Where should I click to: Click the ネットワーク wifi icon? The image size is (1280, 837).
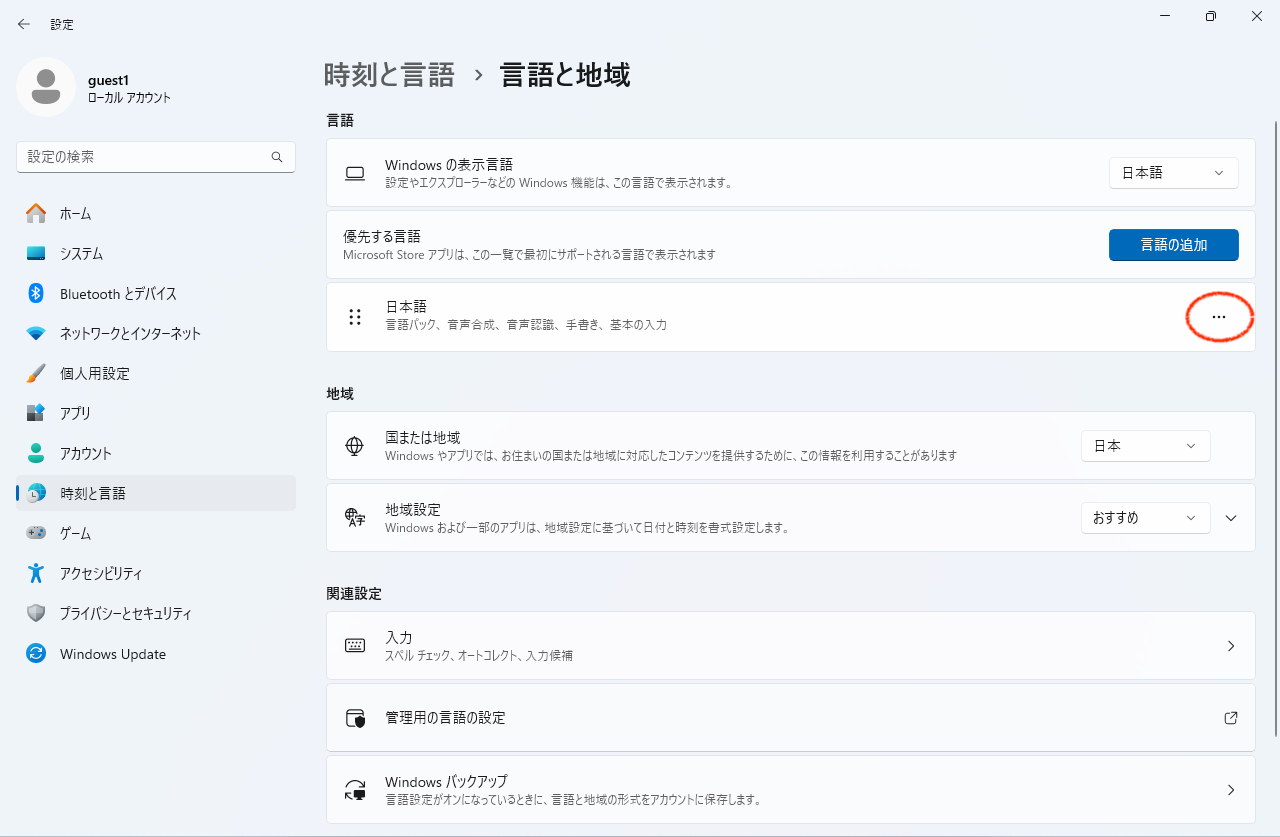(36, 333)
